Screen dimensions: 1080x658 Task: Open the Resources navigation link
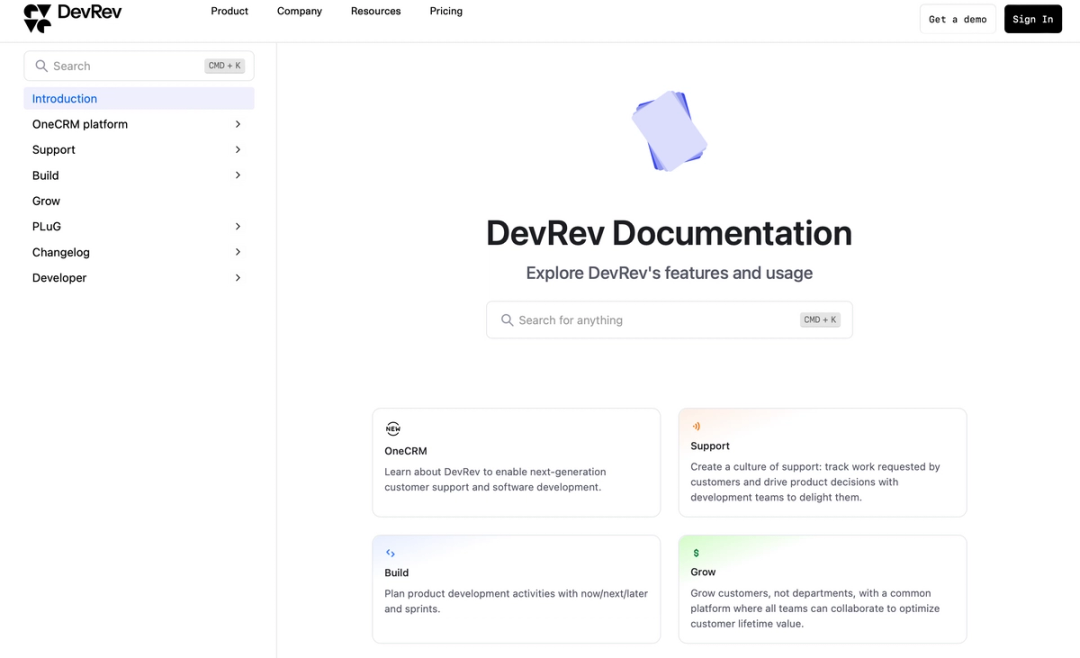coord(375,11)
